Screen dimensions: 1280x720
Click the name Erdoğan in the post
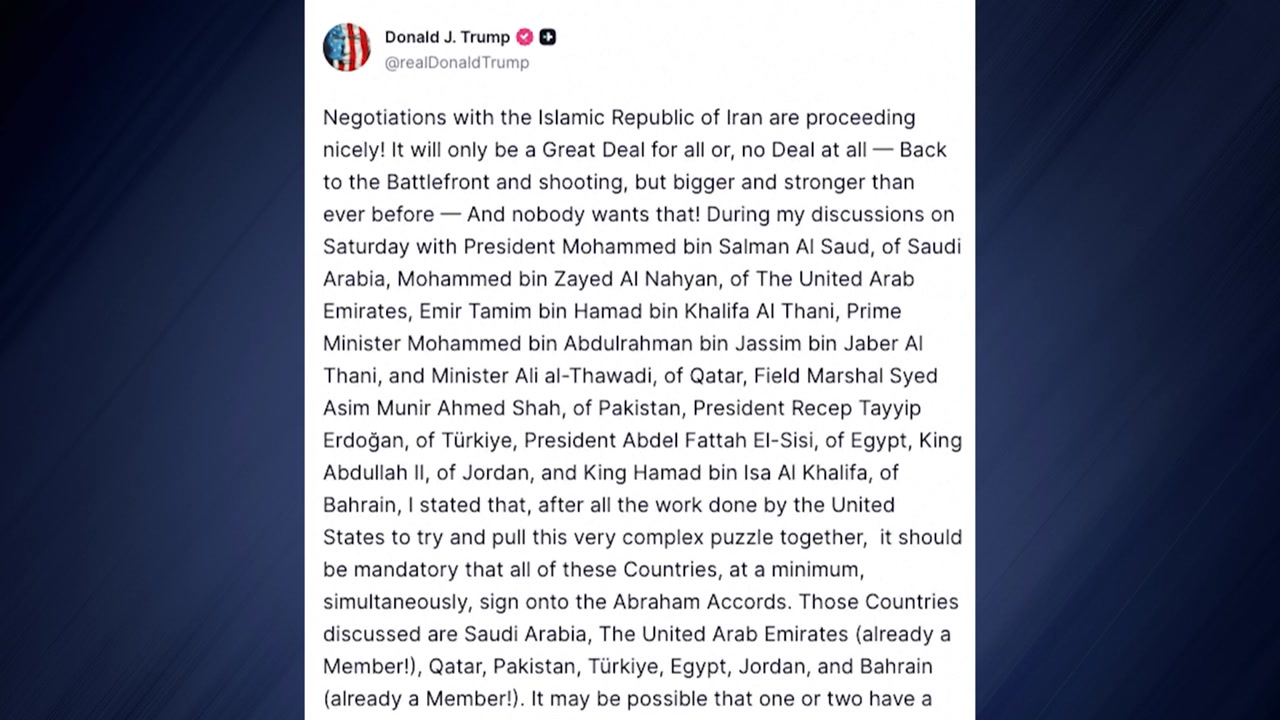pyautogui.click(x=364, y=440)
